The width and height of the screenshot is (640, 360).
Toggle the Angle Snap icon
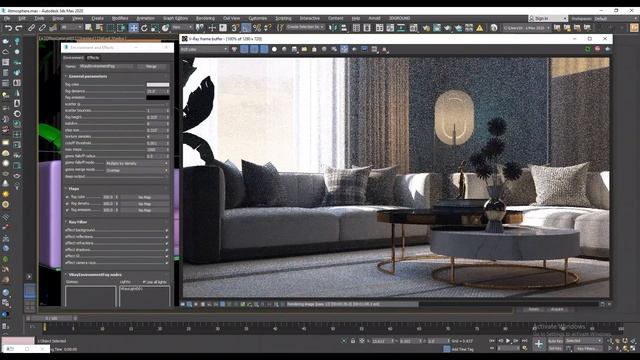click(x=246, y=28)
